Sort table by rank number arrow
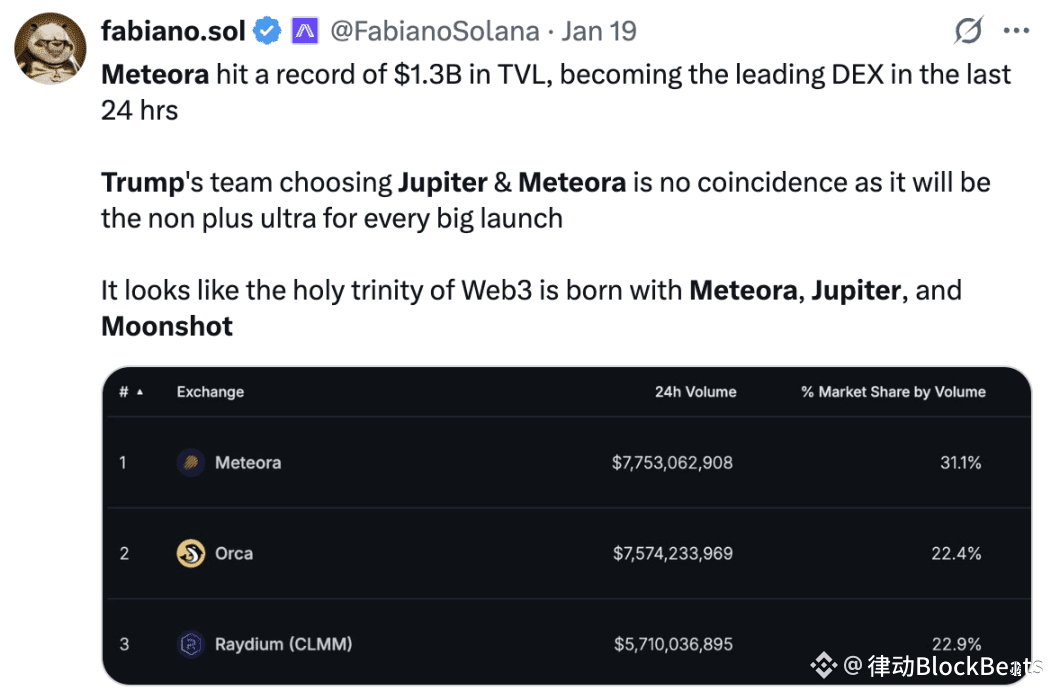The height and width of the screenshot is (691, 1051). point(140,392)
